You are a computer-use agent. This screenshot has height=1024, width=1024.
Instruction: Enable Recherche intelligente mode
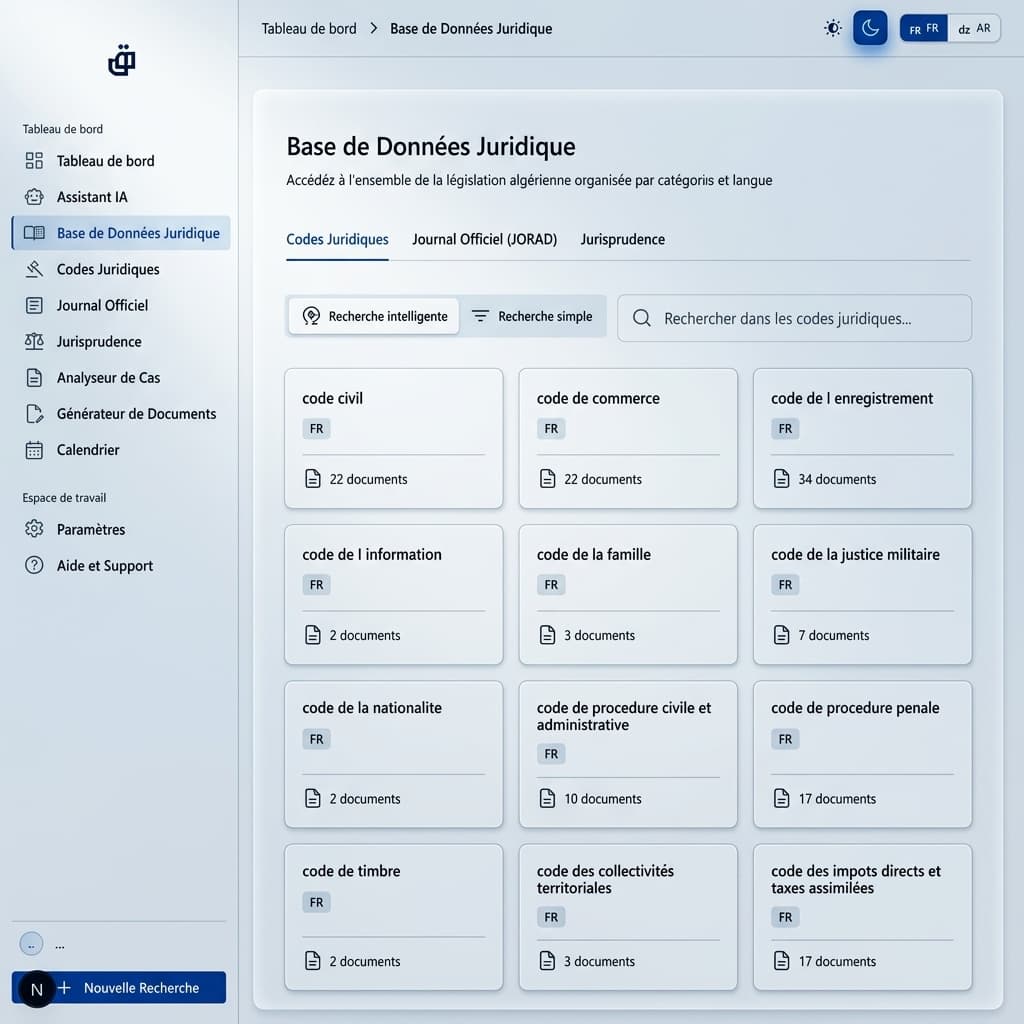pyautogui.click(x=374, y=316)
